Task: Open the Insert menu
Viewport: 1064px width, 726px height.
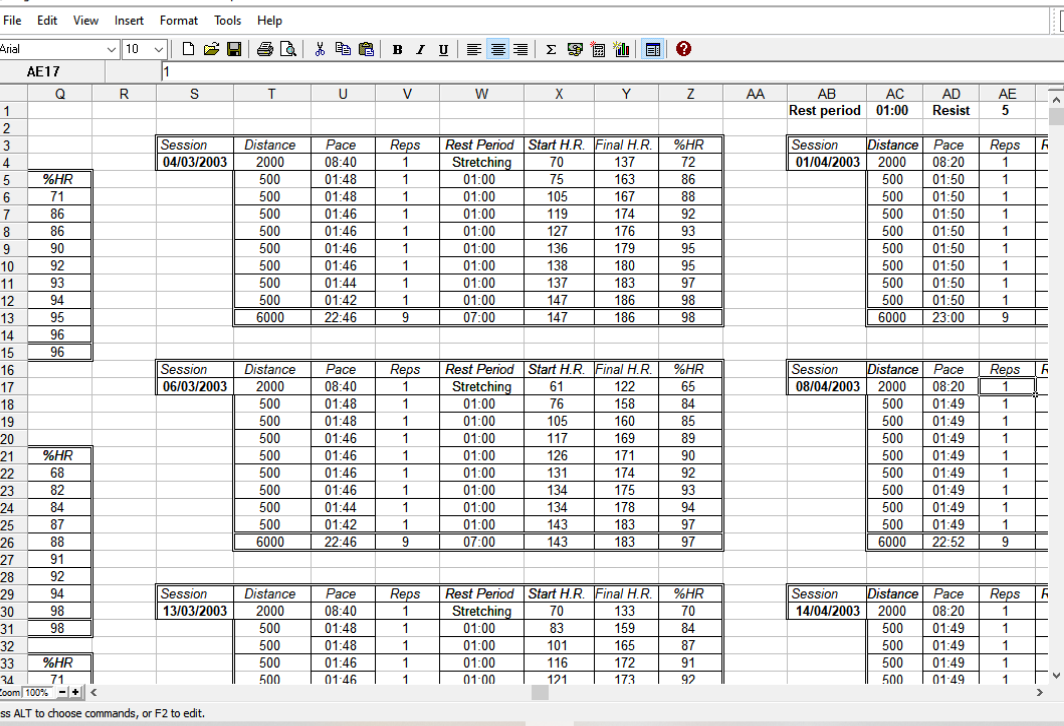Action: coord(129,20)
